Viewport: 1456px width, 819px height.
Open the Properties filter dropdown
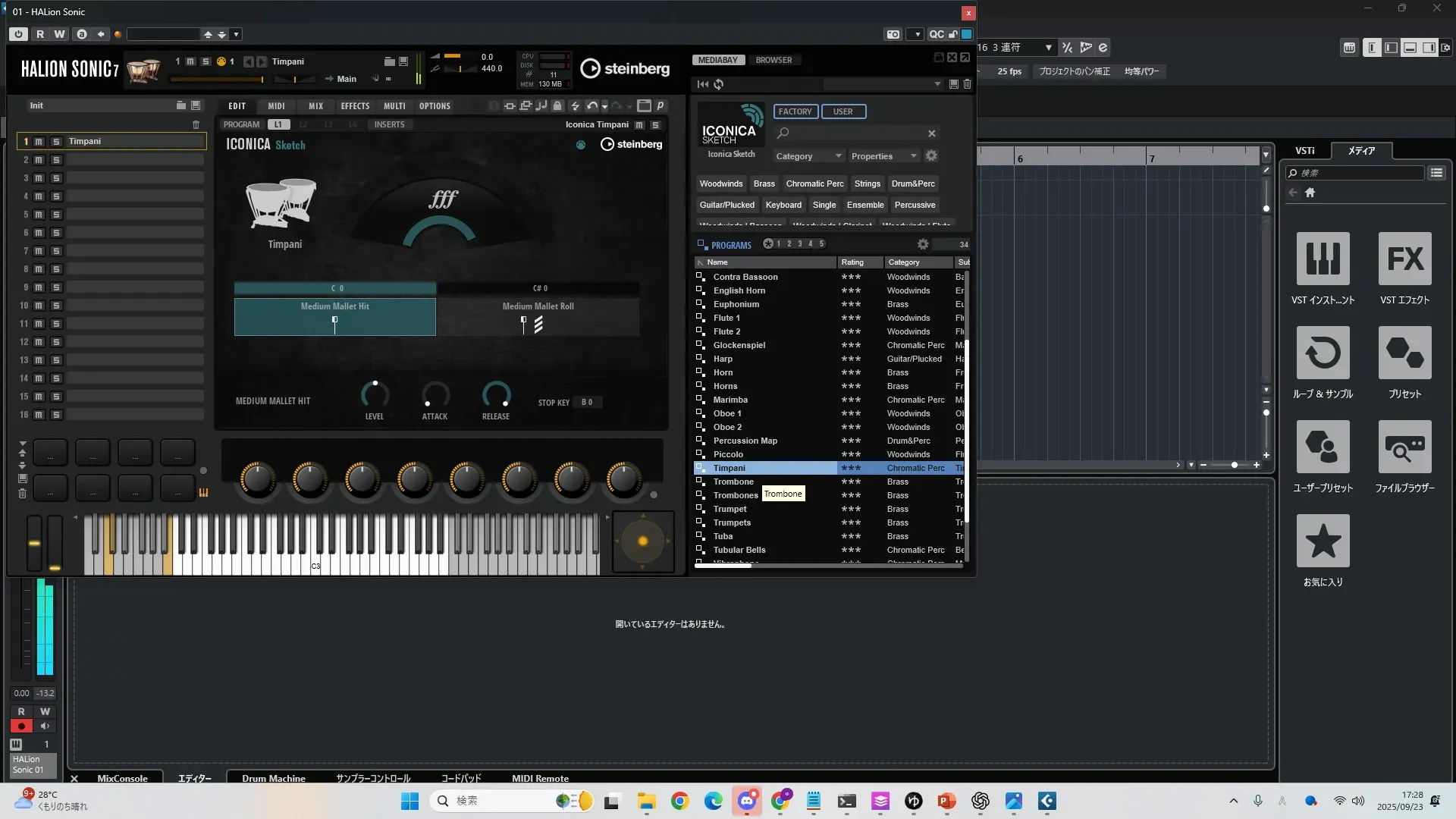pyautogui.click(x=883, y=156)
